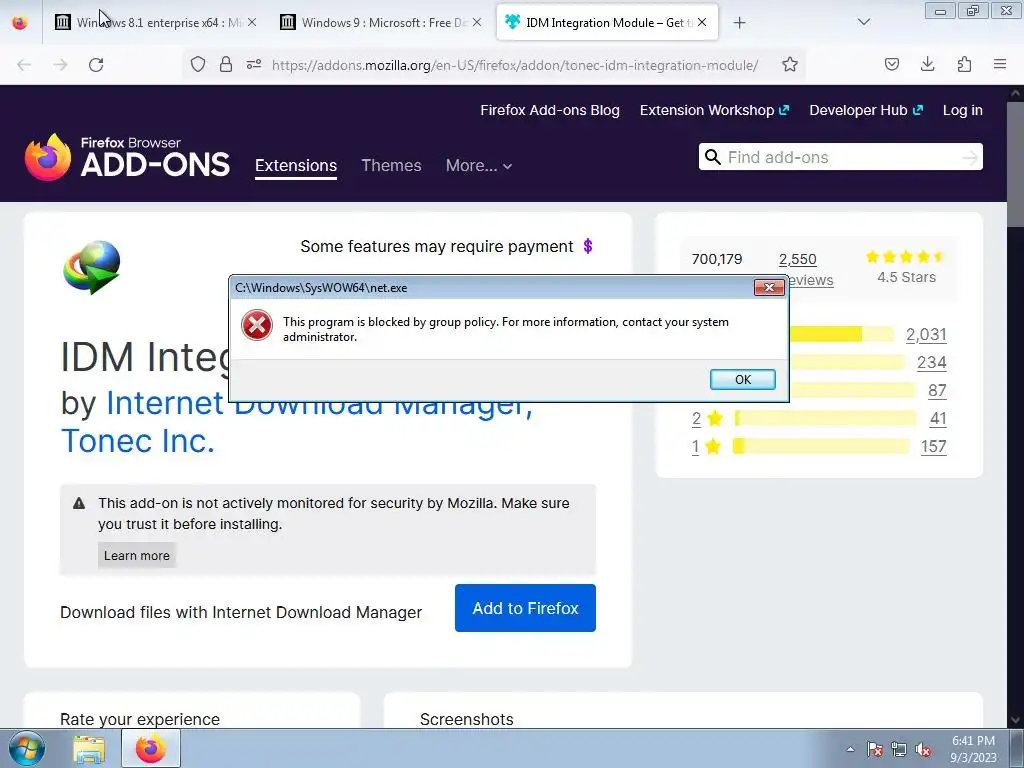
Task: Open the Extensions section
Action: pos(296,165)
